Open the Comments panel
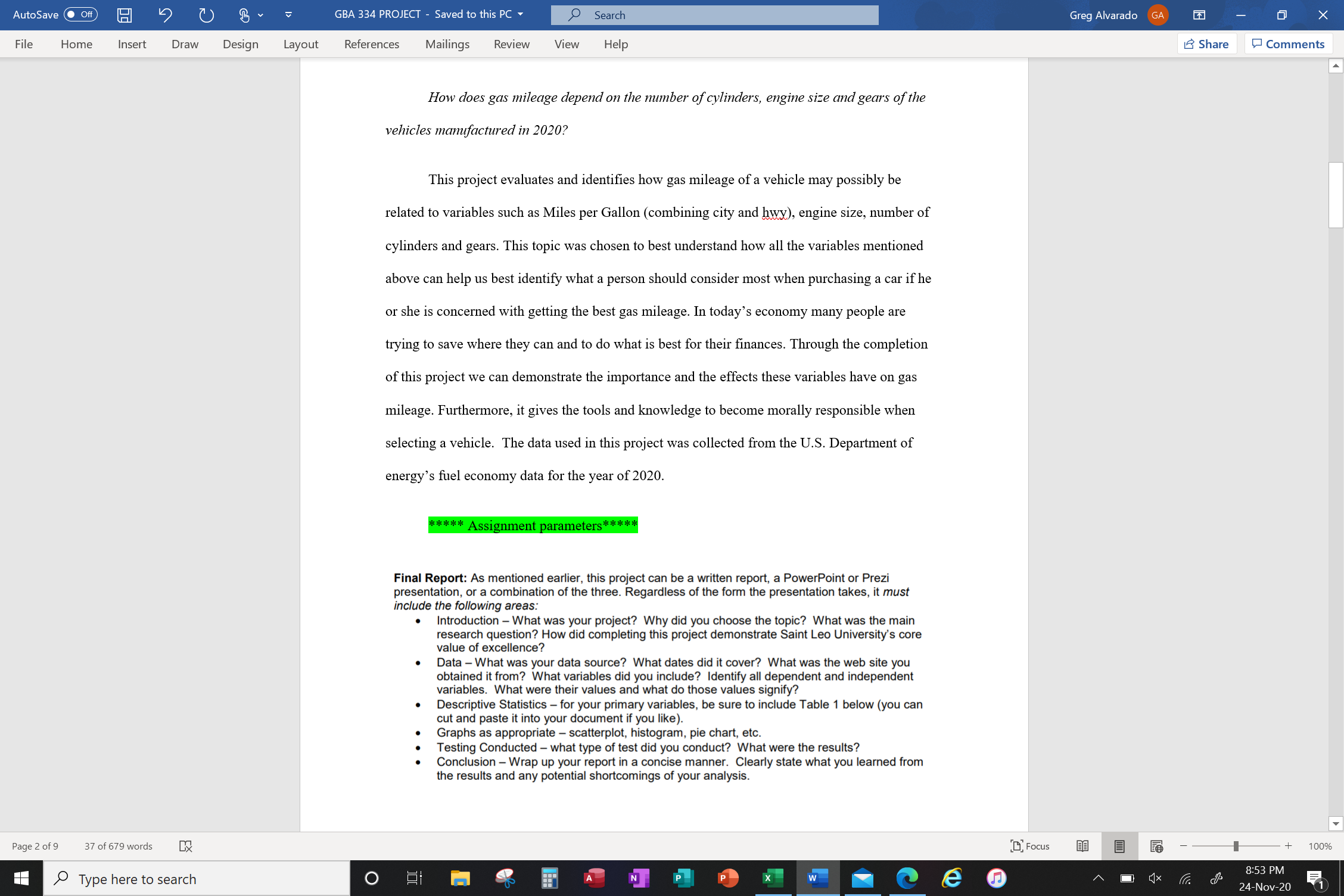The image size is (1344, 896). click(x=1289, y=43)
